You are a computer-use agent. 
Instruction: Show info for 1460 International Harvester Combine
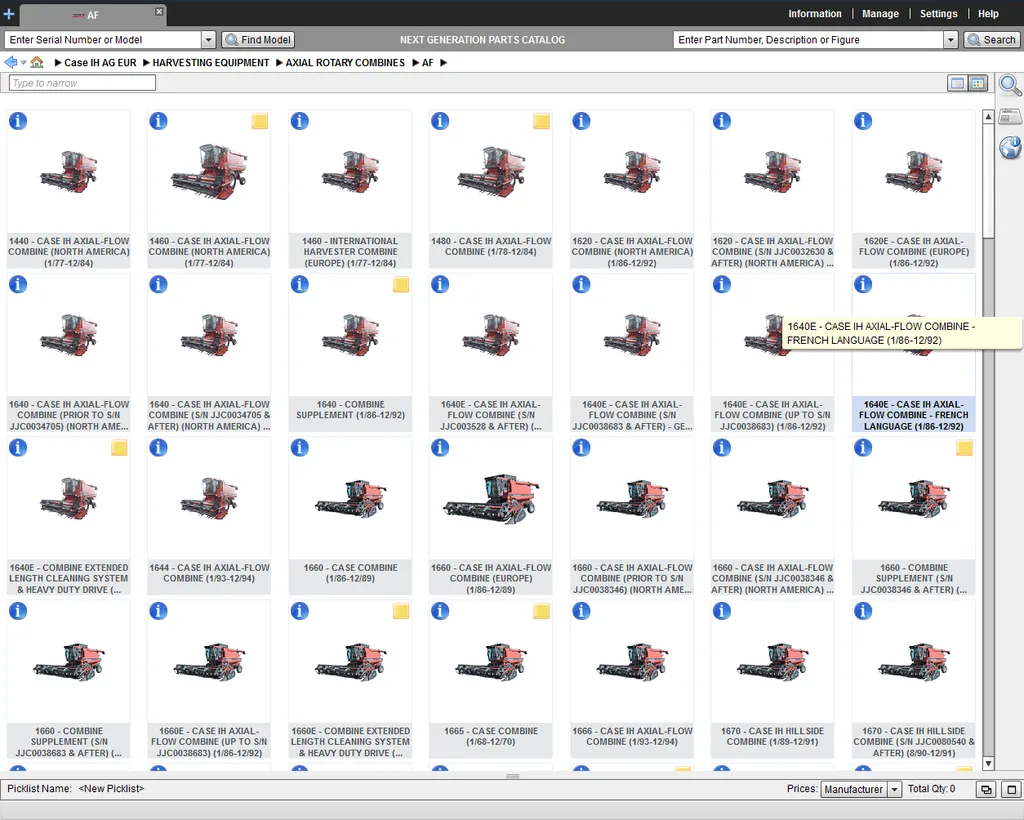pyautogui.click(x=300, y=121)
